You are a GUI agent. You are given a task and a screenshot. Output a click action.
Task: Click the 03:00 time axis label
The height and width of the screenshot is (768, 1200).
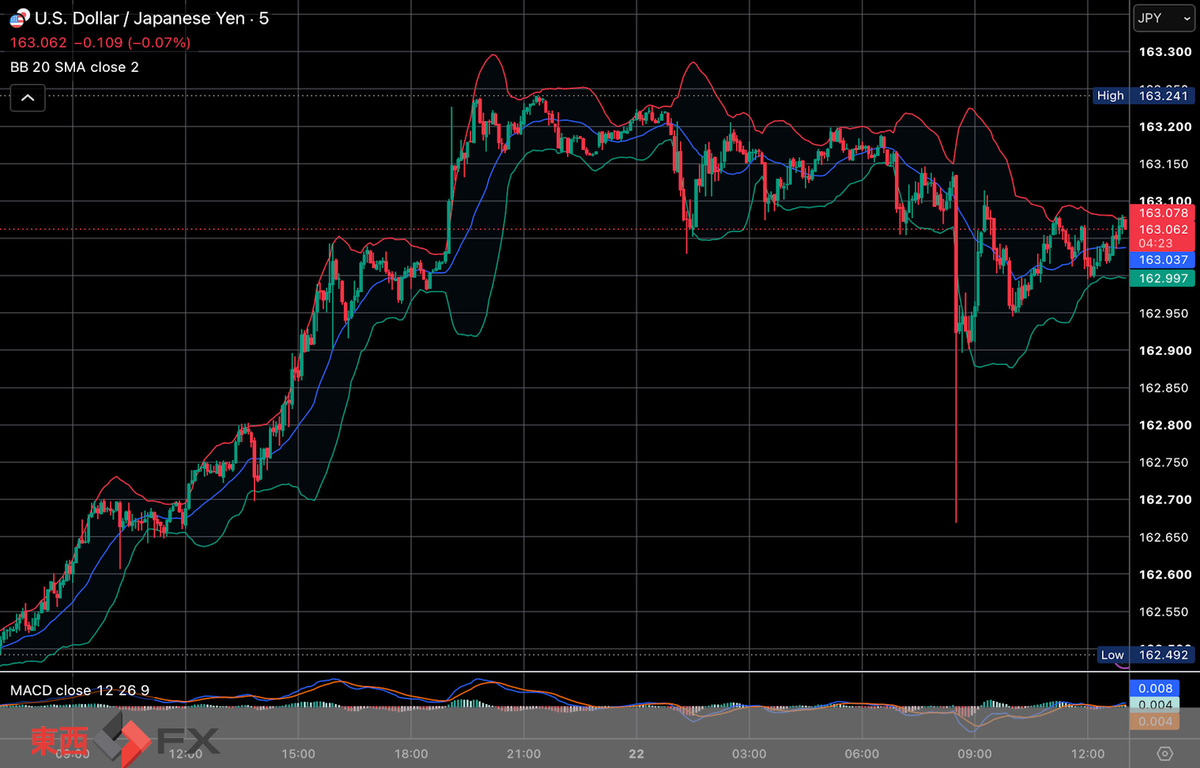point(749,753)
